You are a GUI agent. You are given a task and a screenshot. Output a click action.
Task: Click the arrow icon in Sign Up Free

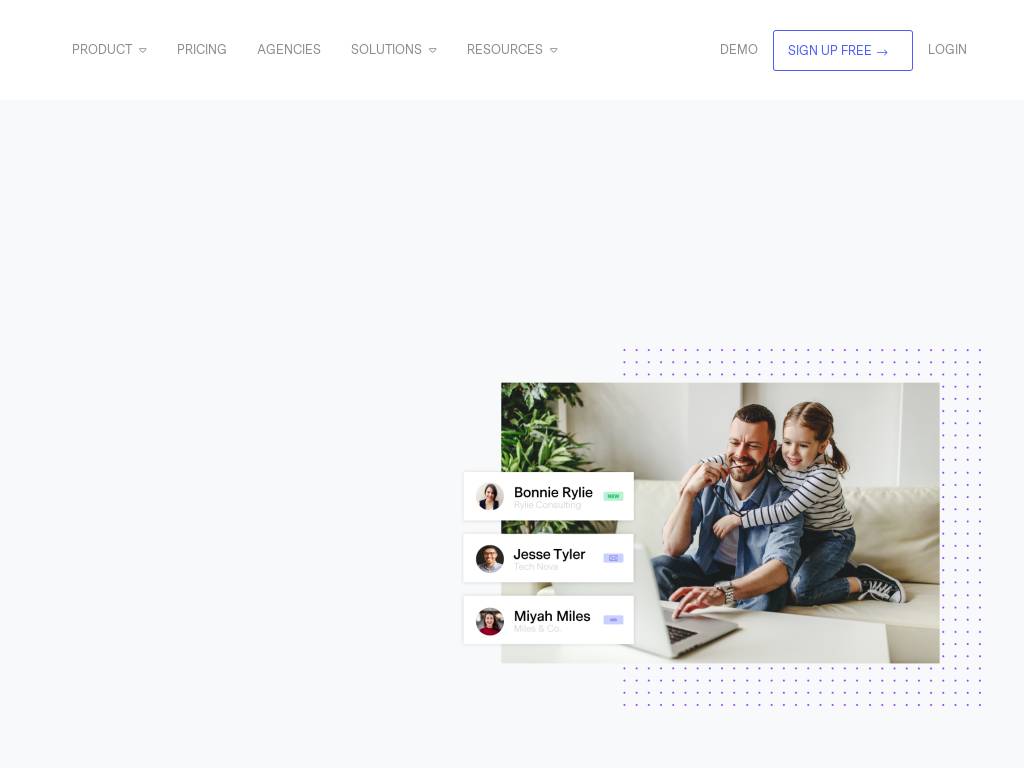(x=882, y=52)
